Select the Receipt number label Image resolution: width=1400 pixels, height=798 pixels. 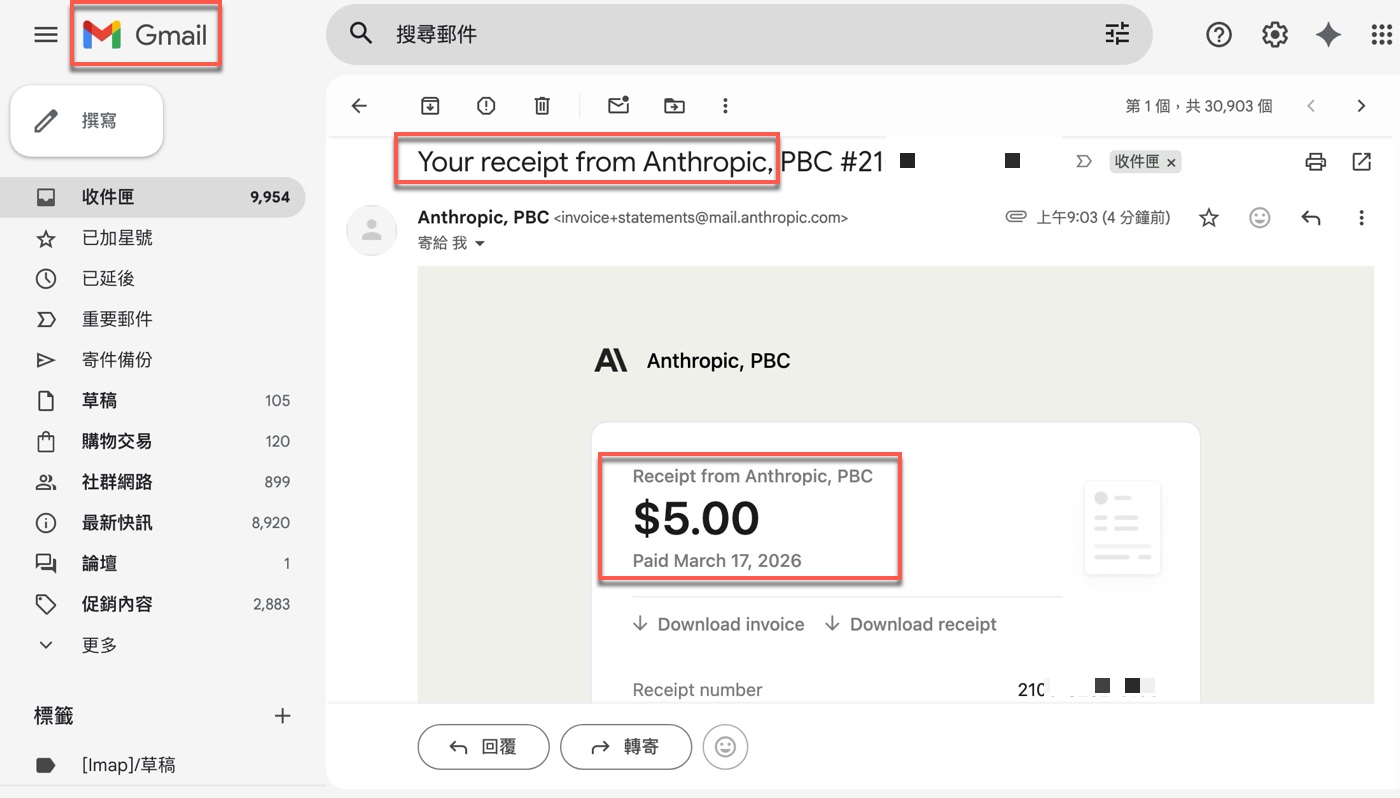(697, 690)
